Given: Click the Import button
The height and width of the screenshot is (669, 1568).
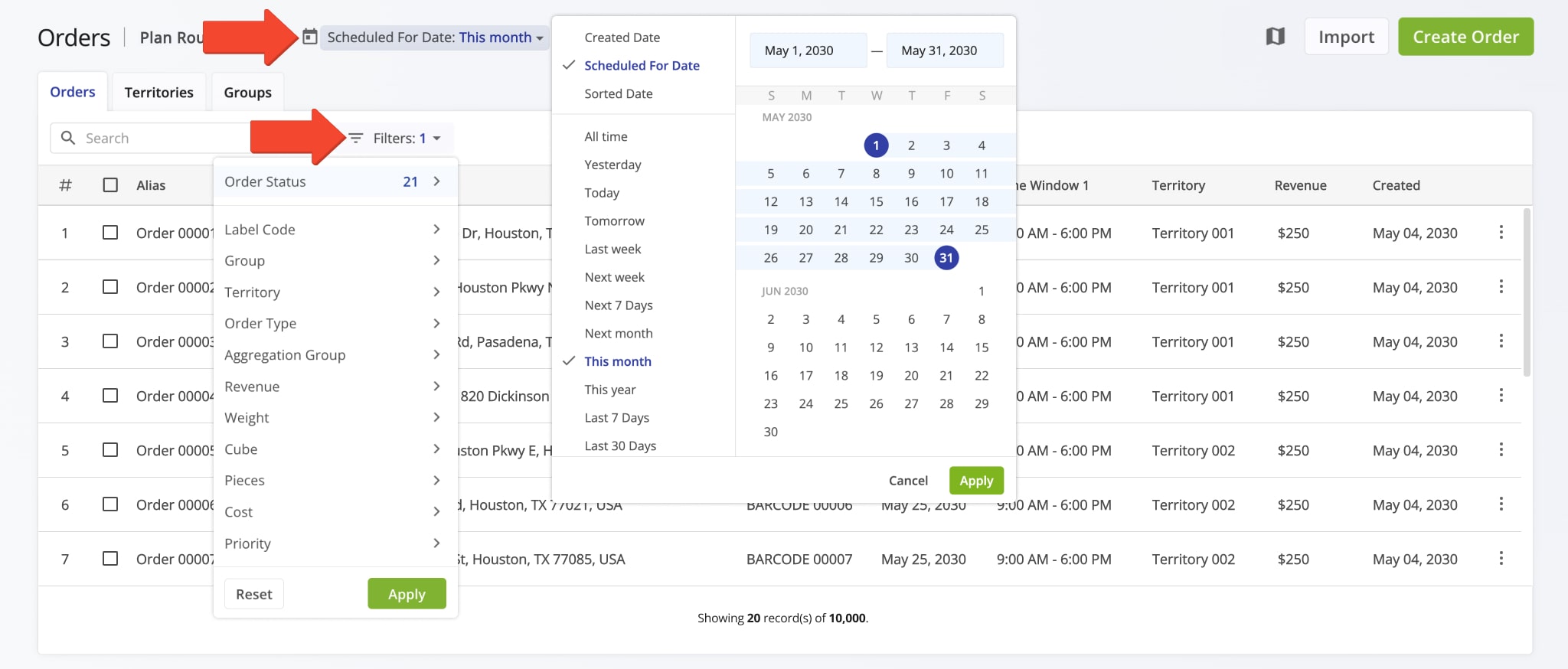Looking at the screenshot, I should point(1346,37).
